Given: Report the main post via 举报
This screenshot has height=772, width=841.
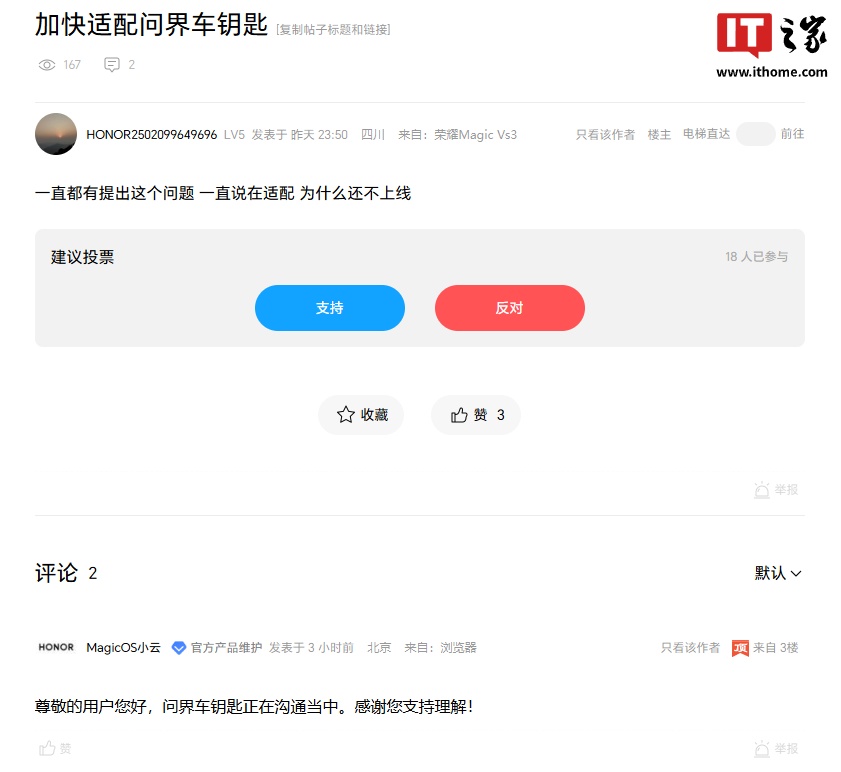Looking at the screenshot, I should click(776, 489).
